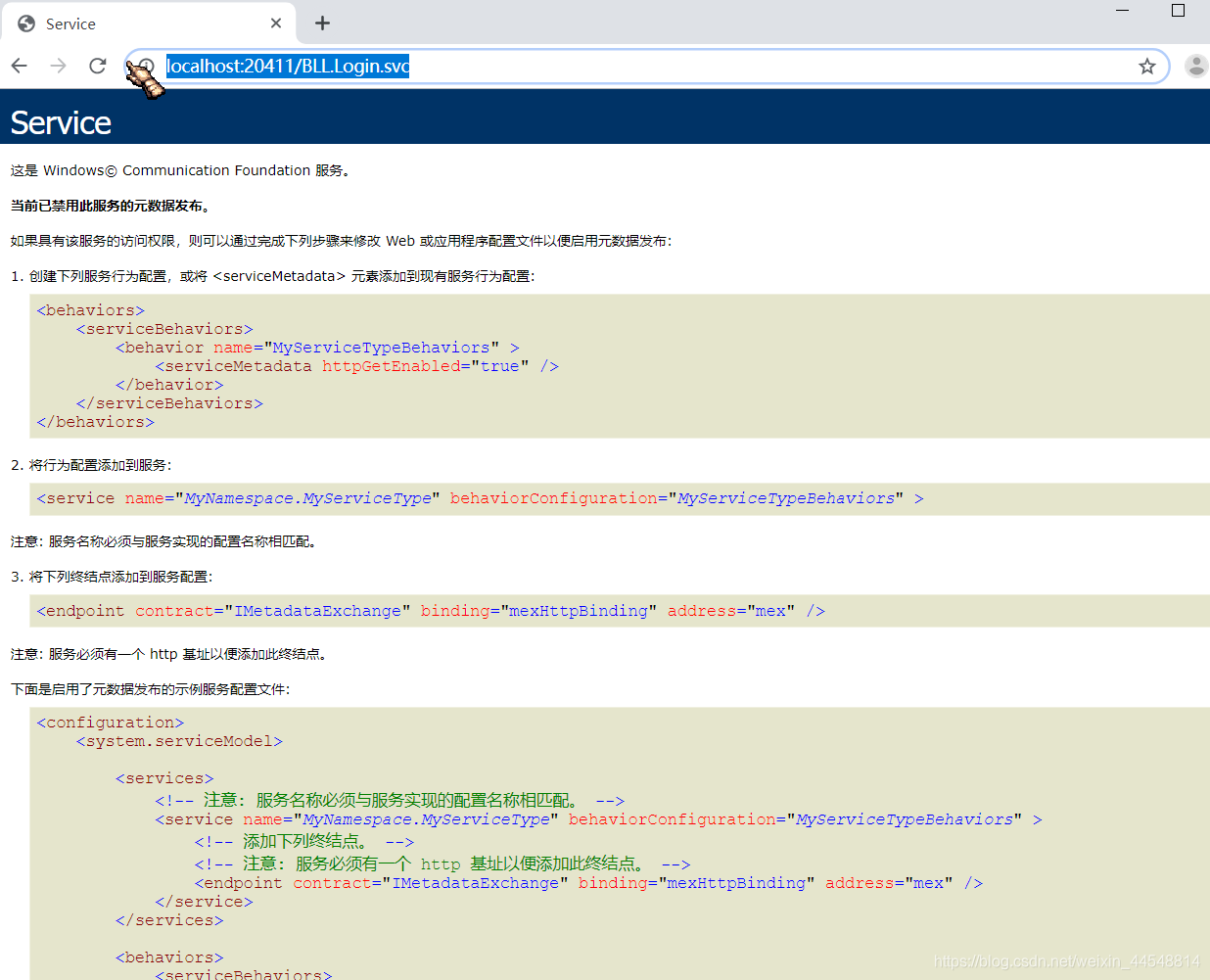The image size is (1210, 980).
Task: Reload the page with the refresh icon
Action: click(97, 66)
